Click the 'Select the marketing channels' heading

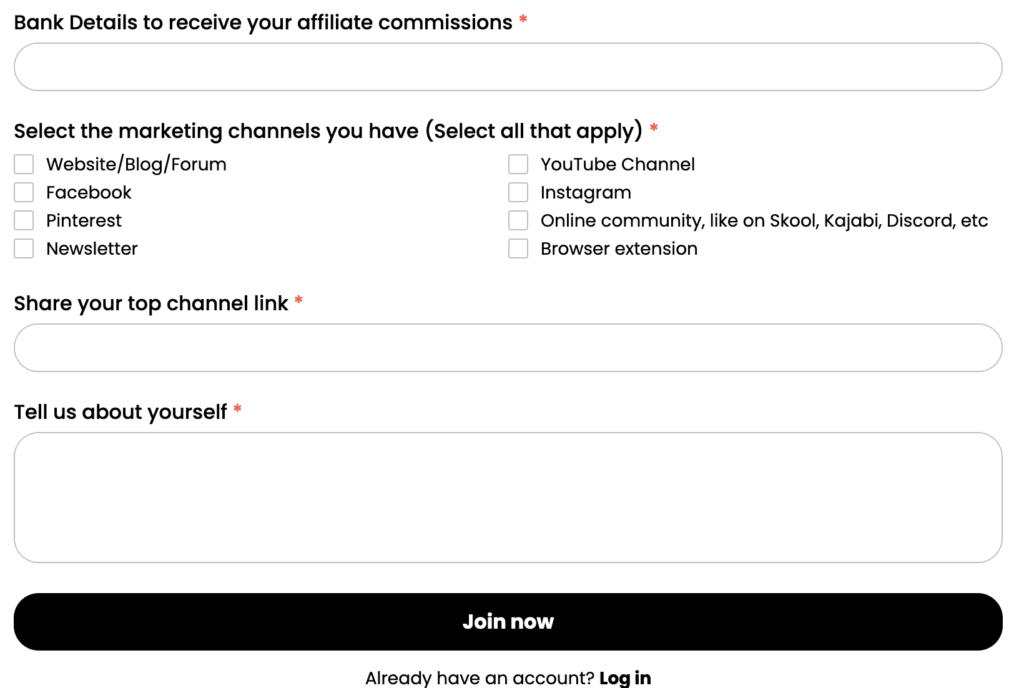click(328, 131)
